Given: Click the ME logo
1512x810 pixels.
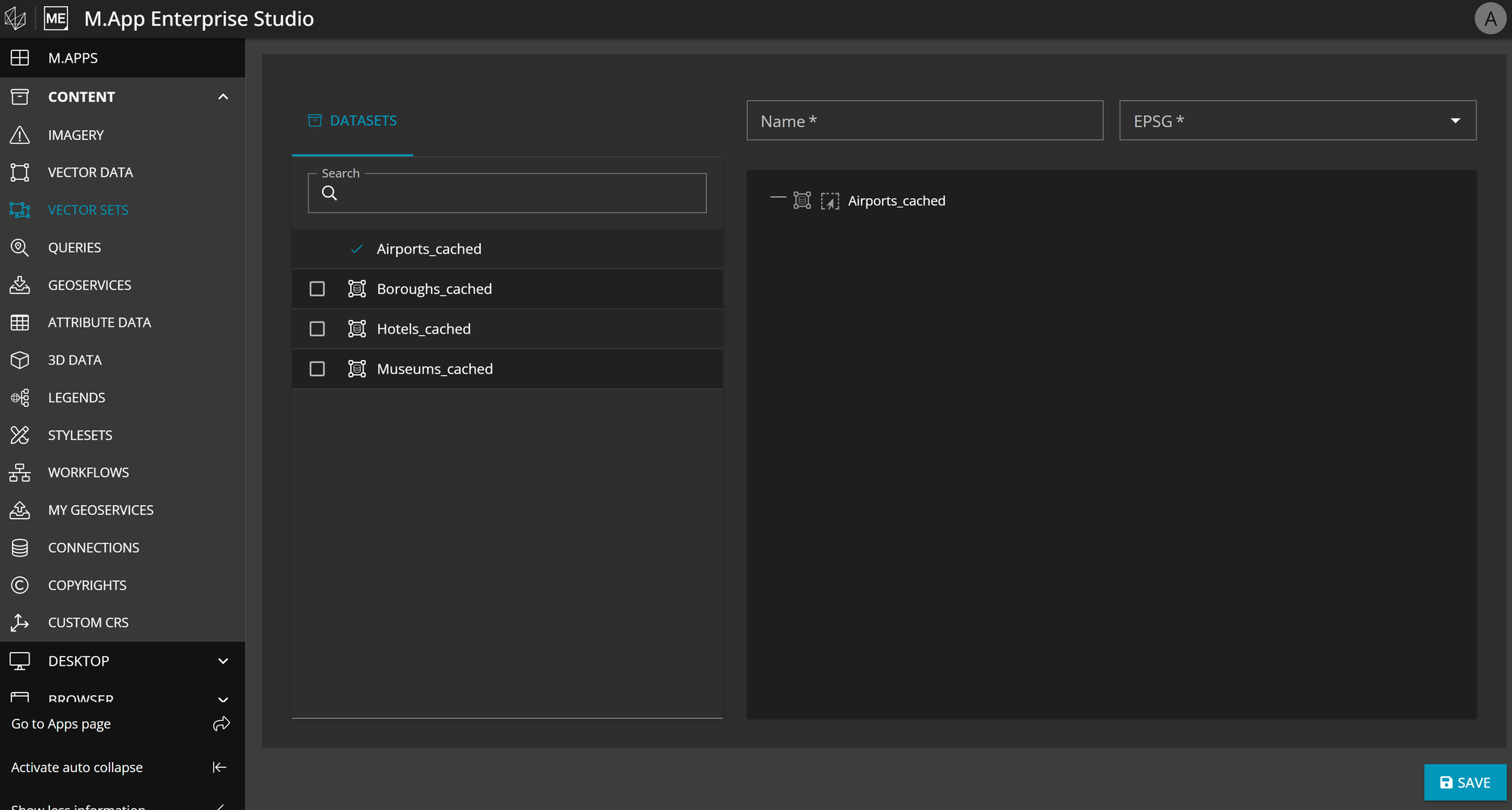Looking at the screenshot, I should point(56,19).
